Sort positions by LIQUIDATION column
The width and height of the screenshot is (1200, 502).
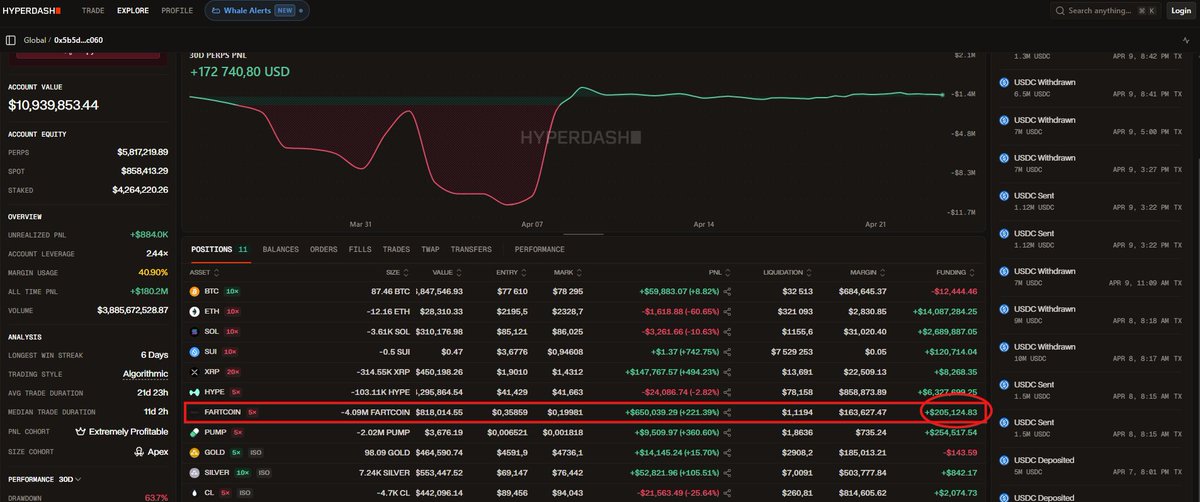(x=788, y=271)
